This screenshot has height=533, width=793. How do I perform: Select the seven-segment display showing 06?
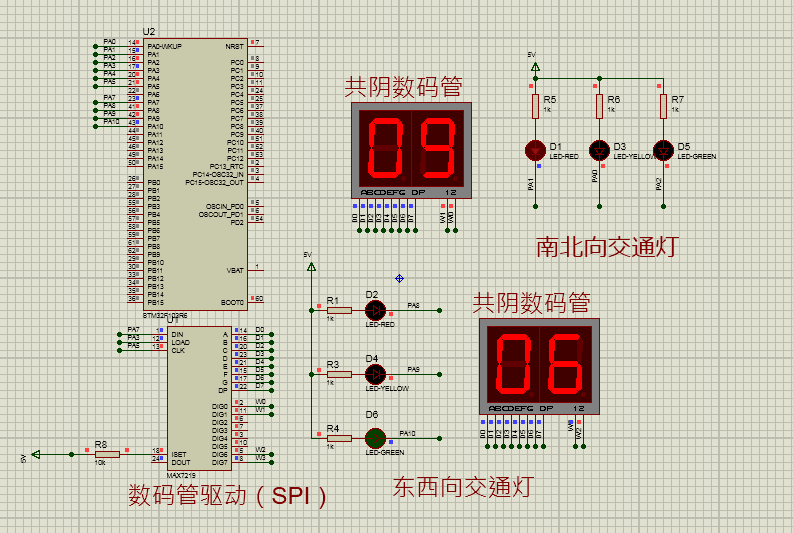540,366
